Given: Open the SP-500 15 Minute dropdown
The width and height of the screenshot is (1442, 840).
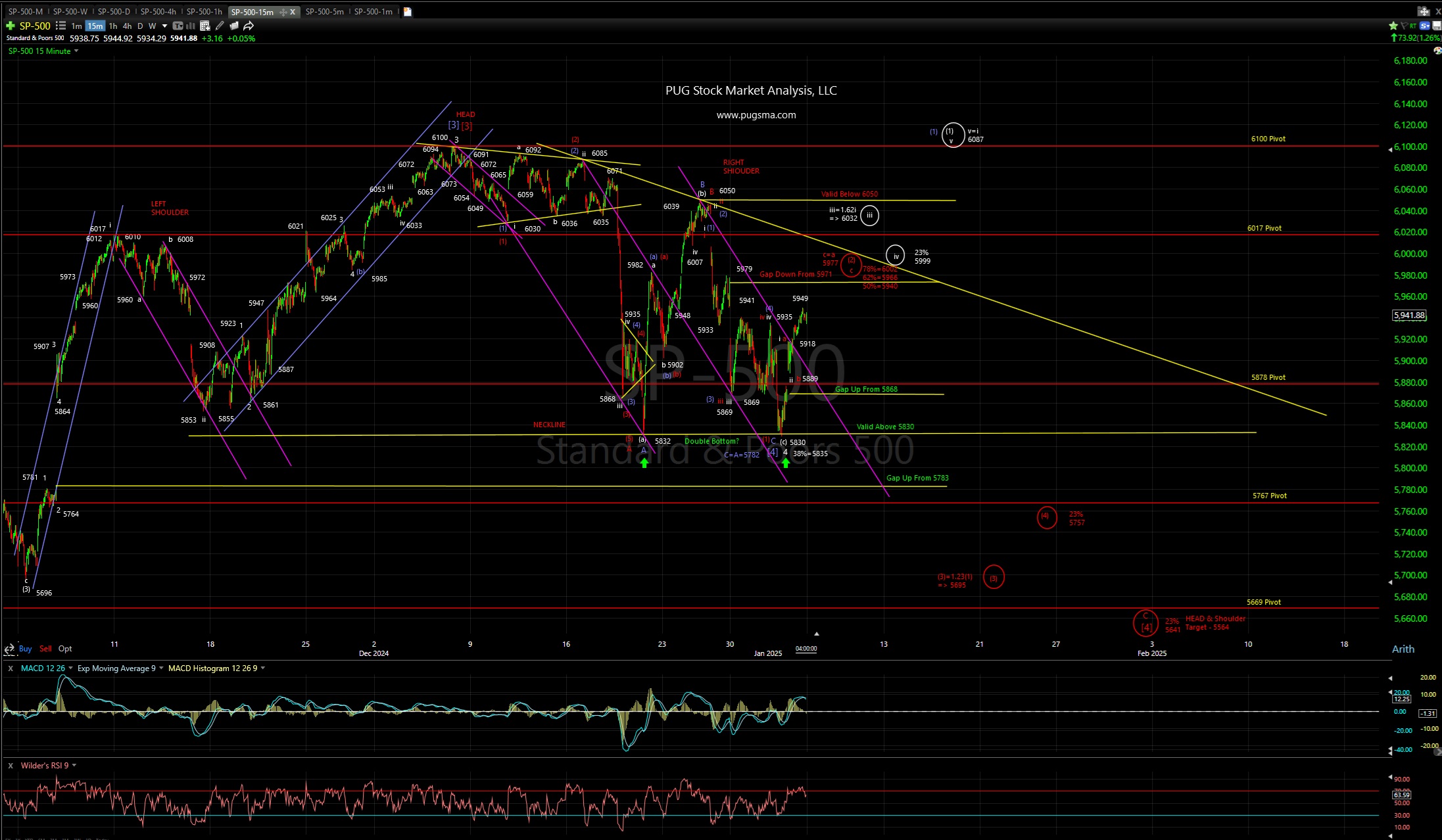Looking at the screenshot, I should (76, 51).
